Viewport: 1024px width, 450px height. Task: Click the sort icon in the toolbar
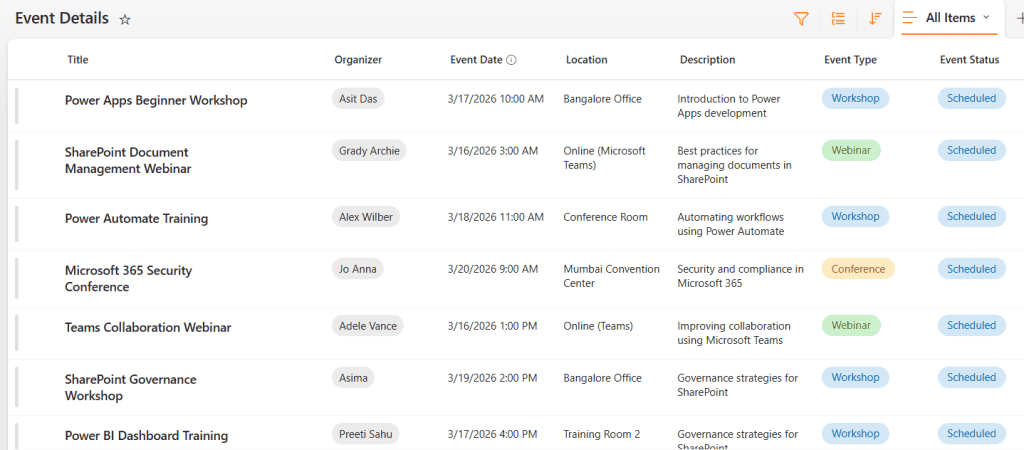point(875,19)
